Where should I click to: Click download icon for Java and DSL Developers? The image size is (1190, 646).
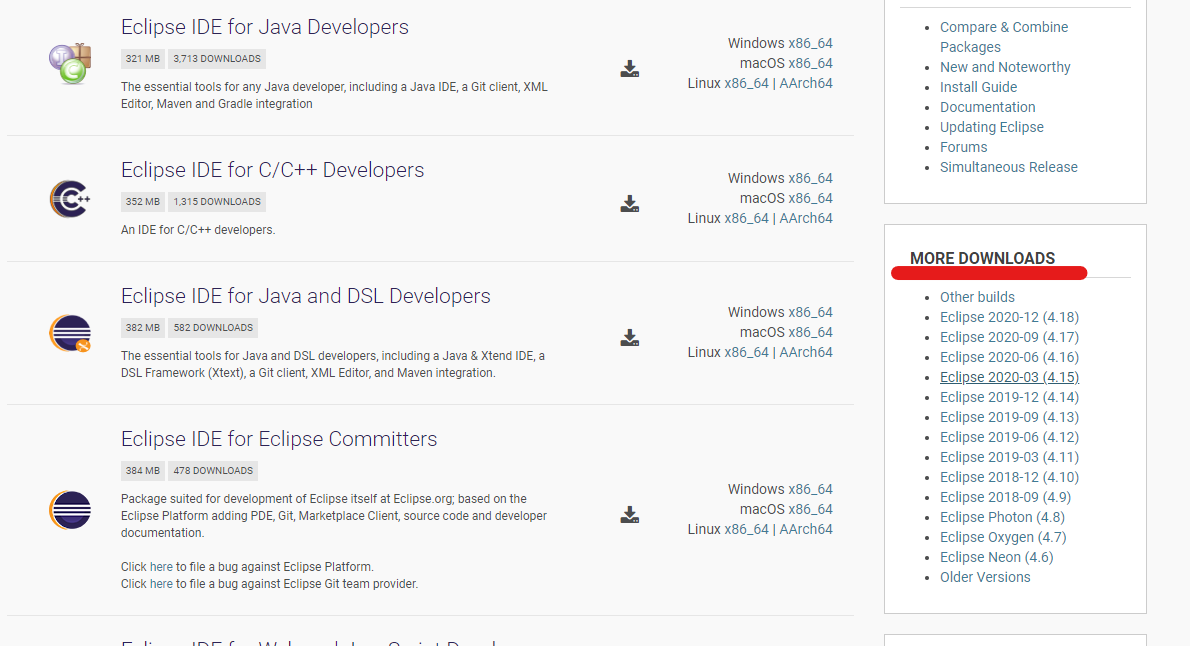click(630, 338)
